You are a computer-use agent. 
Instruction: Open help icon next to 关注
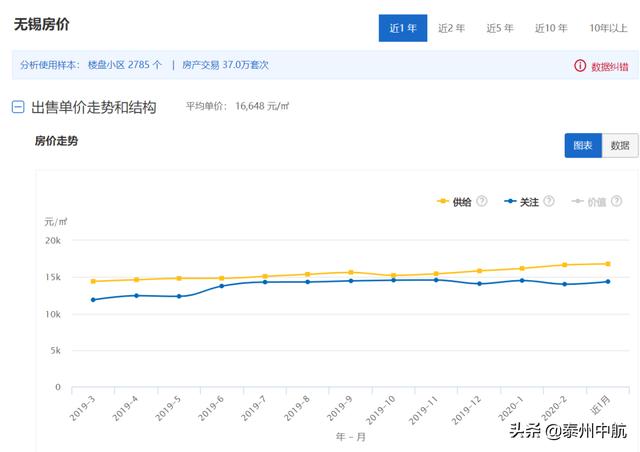pos(549,201)
